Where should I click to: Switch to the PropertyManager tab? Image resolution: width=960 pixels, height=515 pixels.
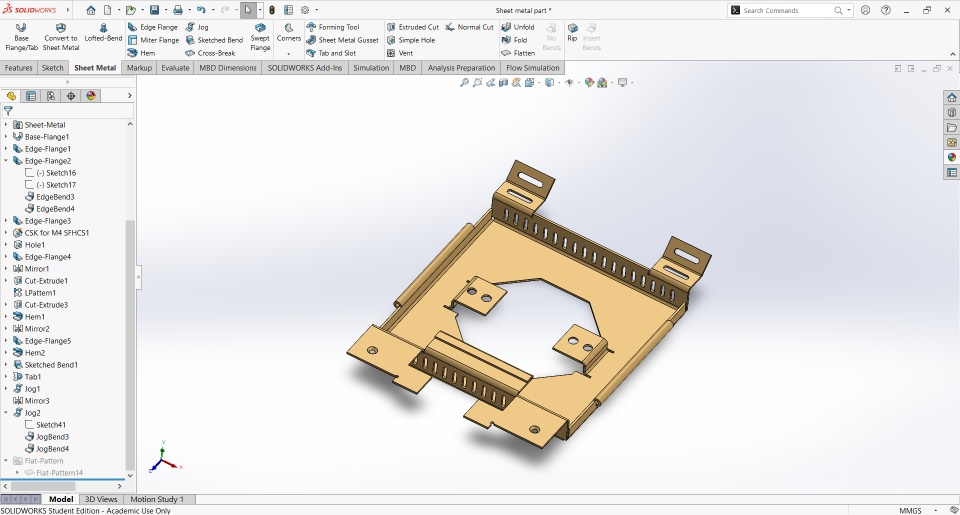coord(31,96)
